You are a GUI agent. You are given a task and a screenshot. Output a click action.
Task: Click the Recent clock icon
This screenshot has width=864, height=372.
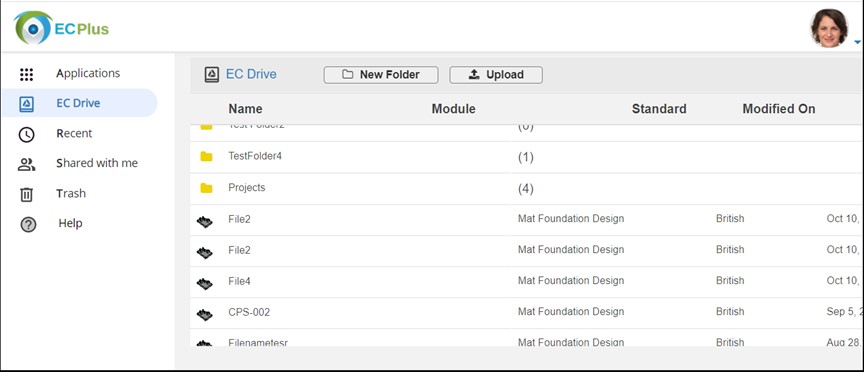pyautogui.click(x=26, y=134)
